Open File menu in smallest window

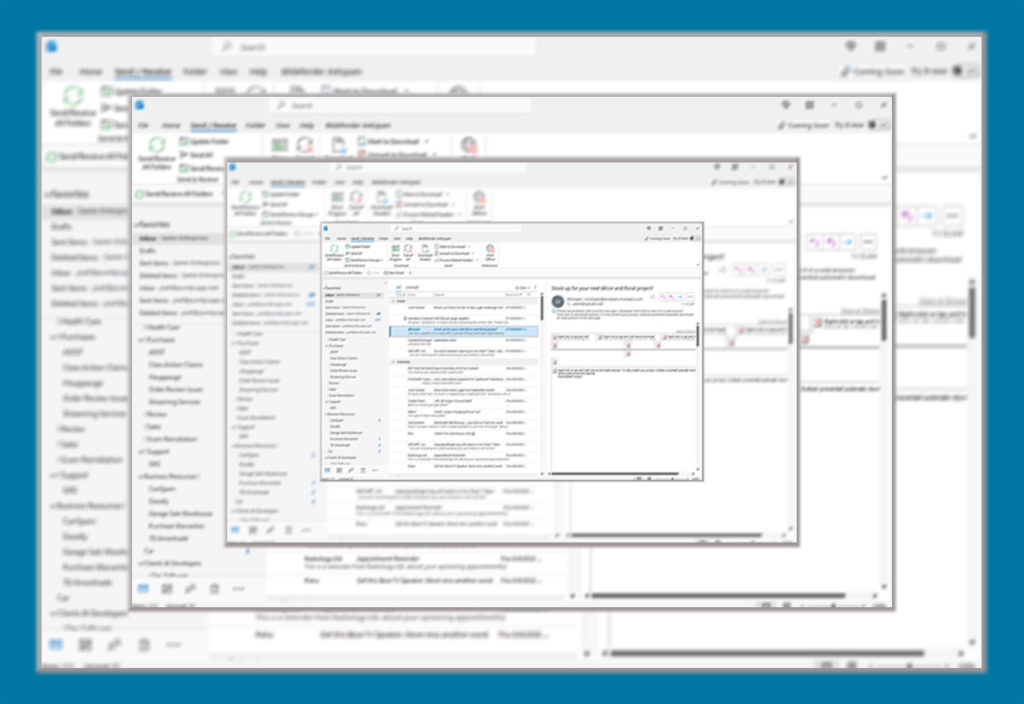[327, 238]
